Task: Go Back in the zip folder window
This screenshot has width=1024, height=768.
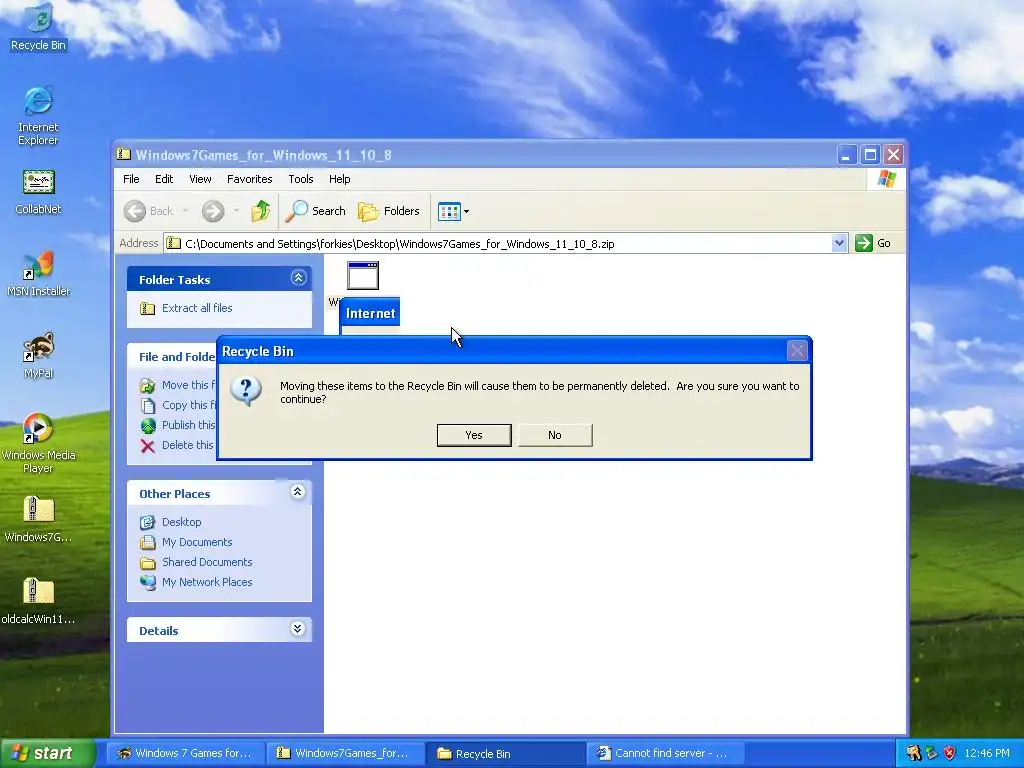Action: click(150, 211)
